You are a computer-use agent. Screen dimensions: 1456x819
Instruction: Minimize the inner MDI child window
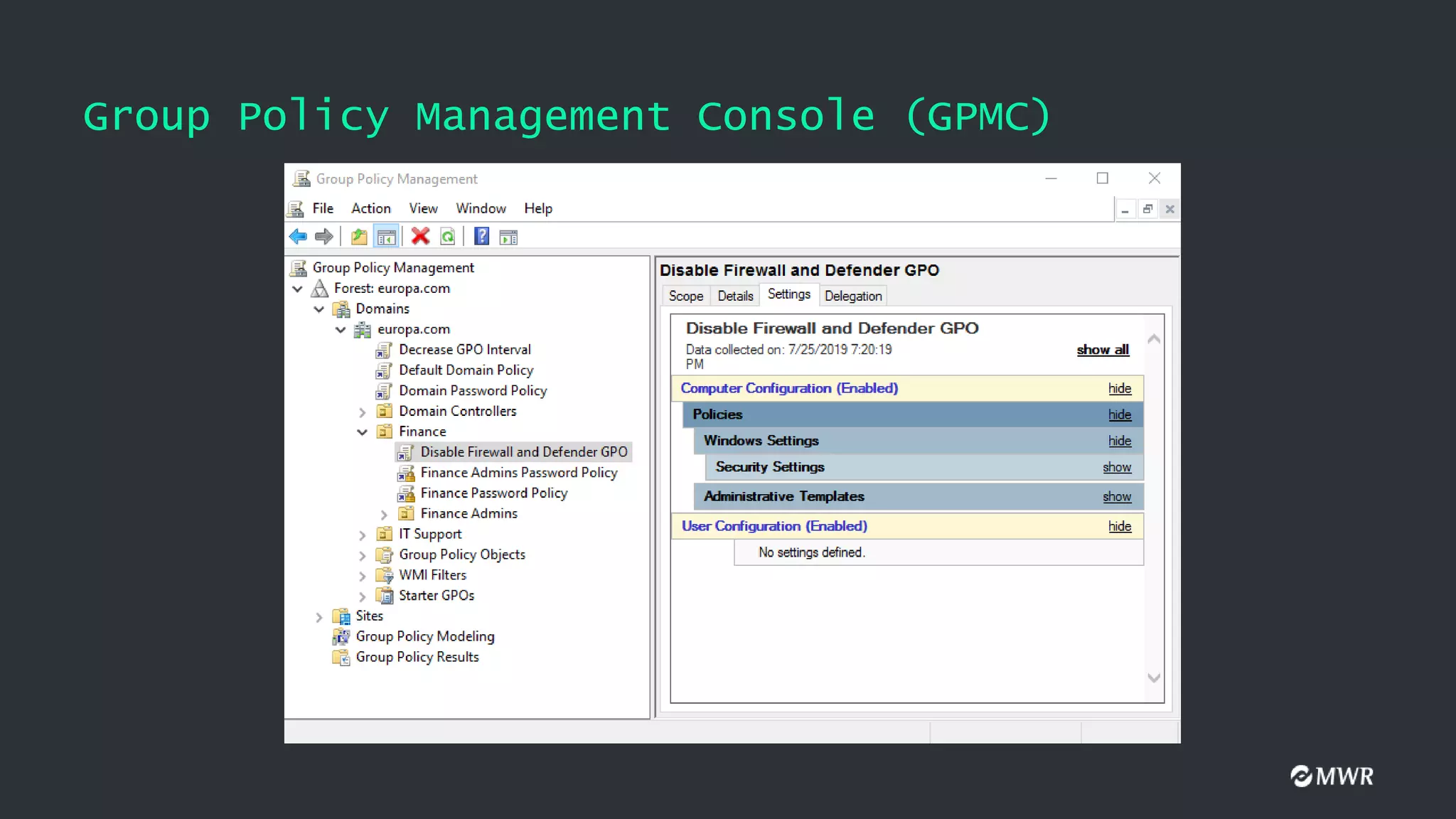coord(1125,209)
